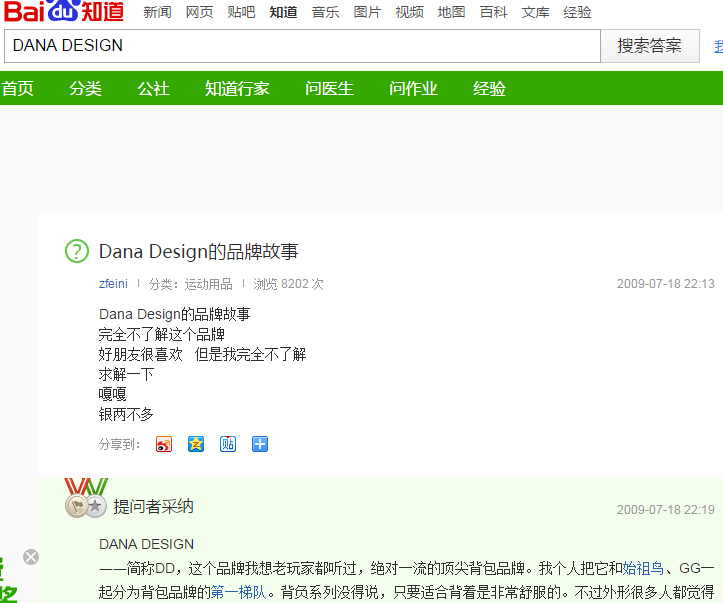Open 图片 link

coord(367,12)
